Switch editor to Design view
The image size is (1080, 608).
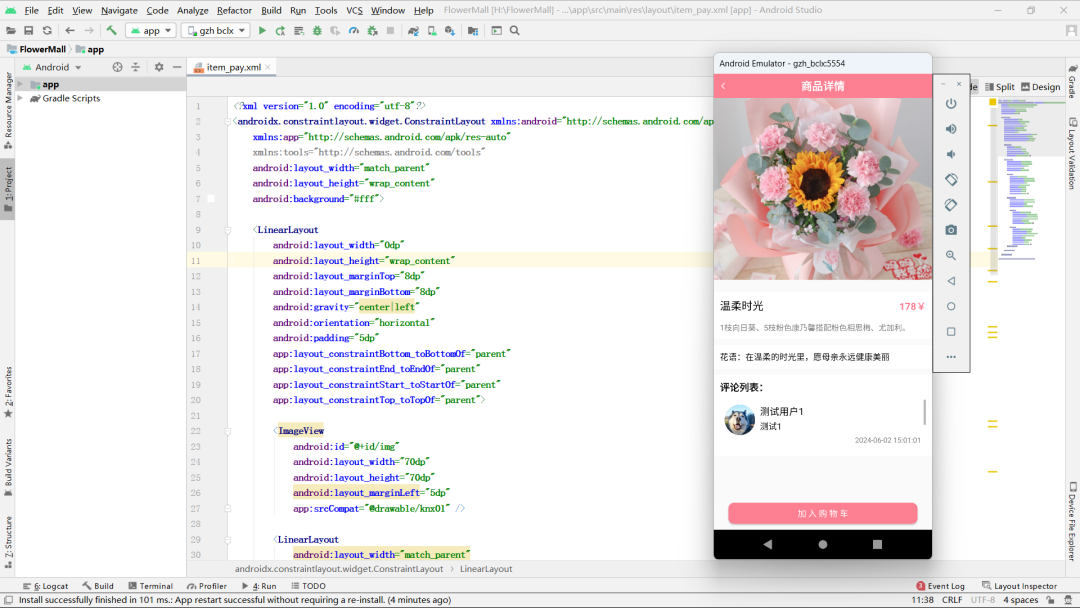[x=1040, y=87]
